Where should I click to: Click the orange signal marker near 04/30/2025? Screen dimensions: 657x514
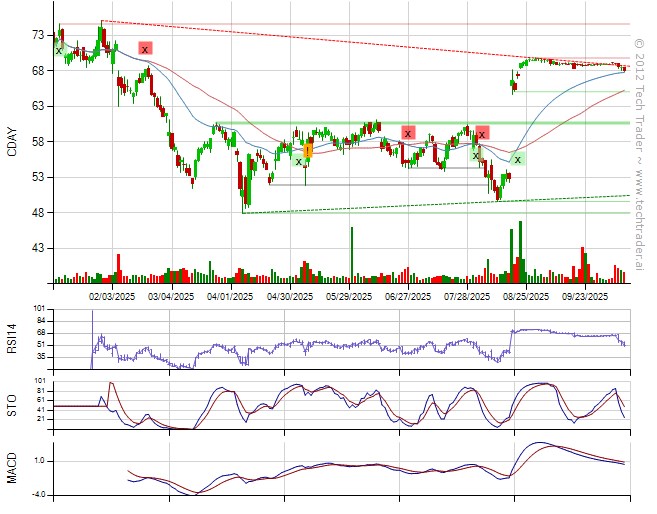point(308,150)
